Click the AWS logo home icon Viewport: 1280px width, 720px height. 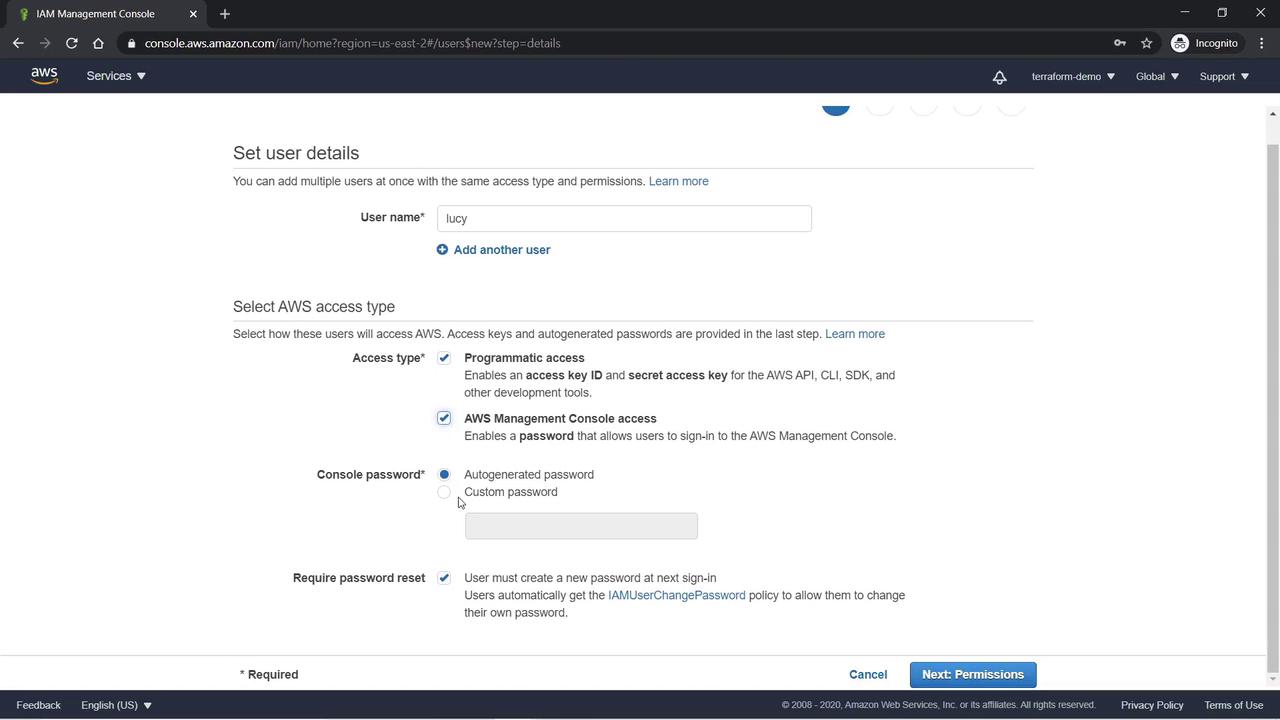coord(44,76)
